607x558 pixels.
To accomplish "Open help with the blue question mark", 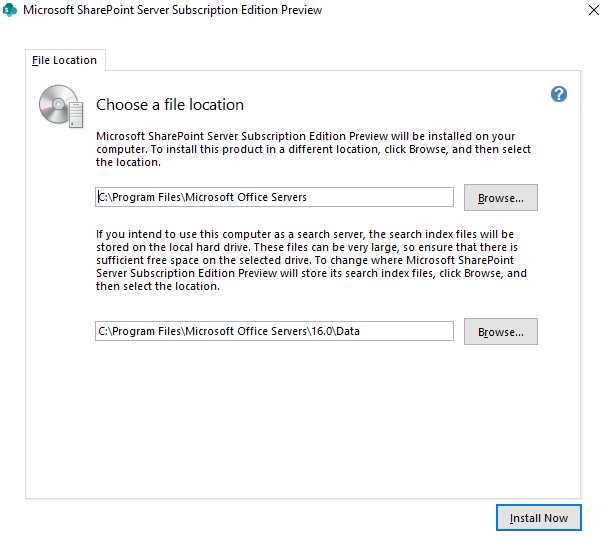I will point(559,94).
